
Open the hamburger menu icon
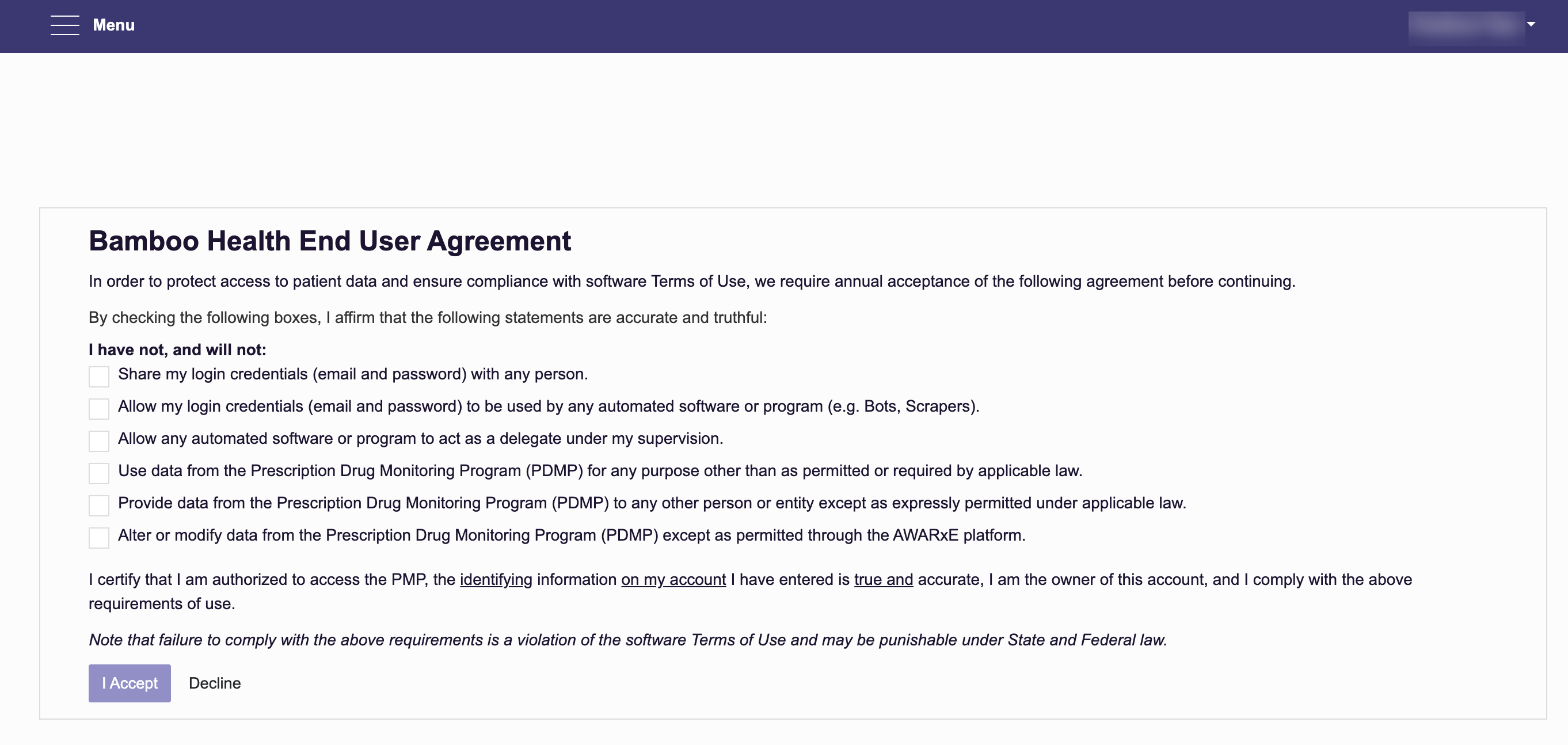(64, 25)
